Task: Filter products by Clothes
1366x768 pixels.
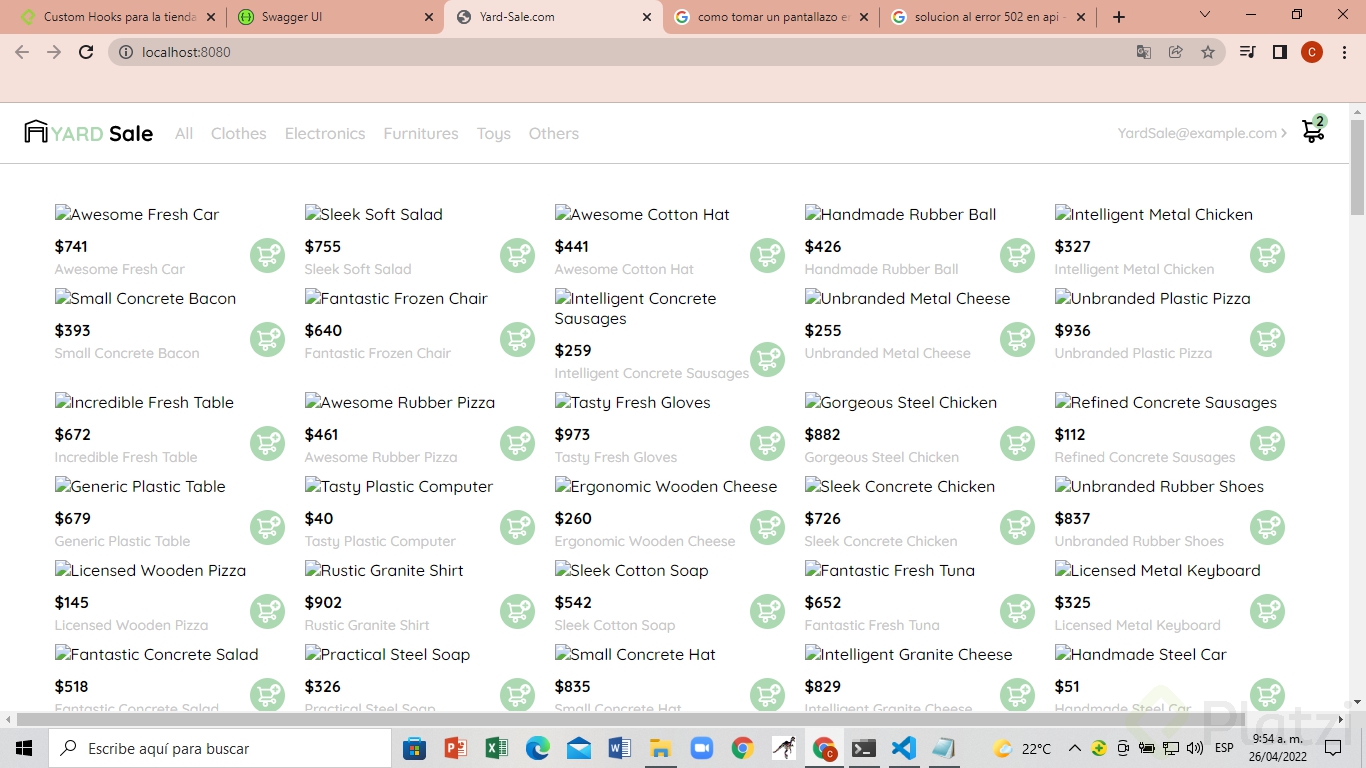Action: 239,134
